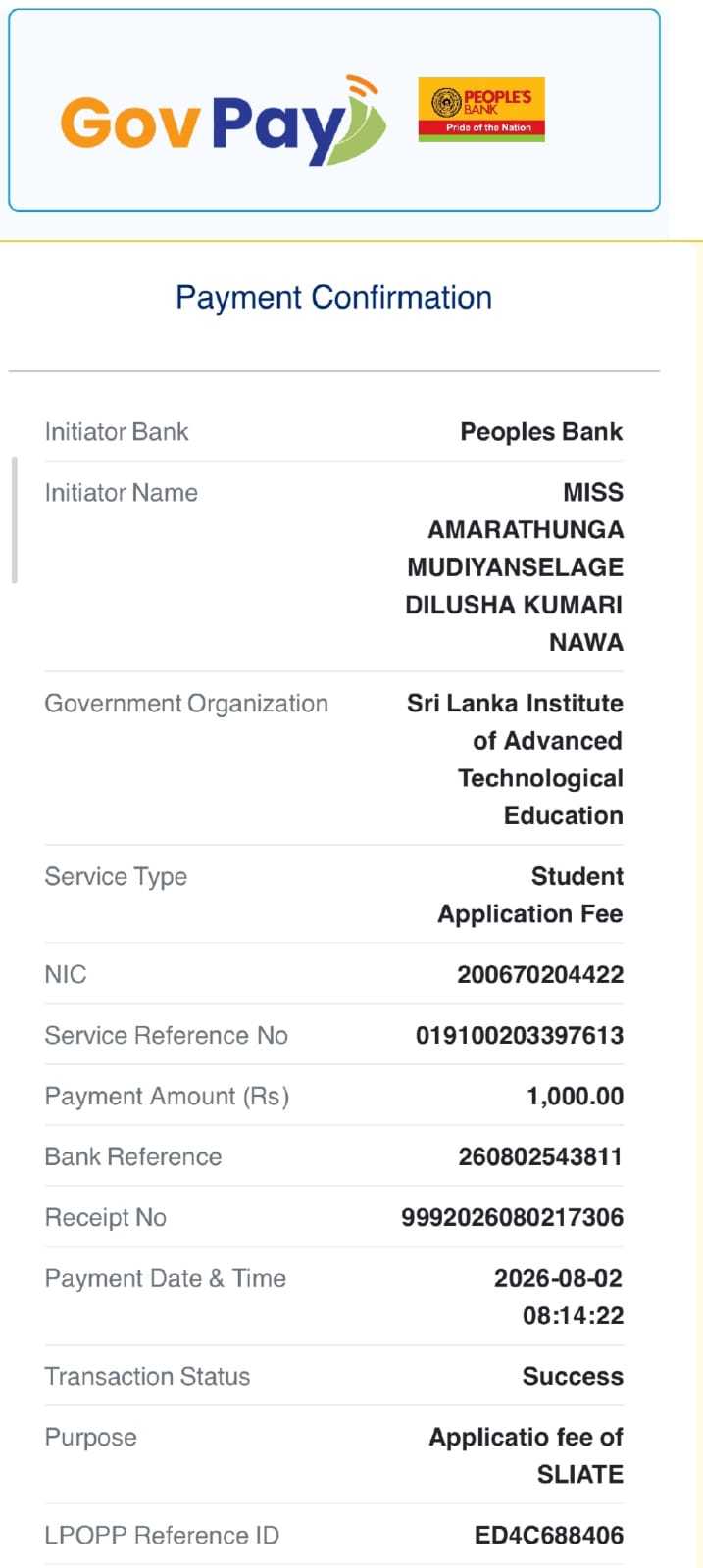The width and height of the screenshot is (703, 1568).
Task: Click the Initiator Name label
Action: click(x=122, y=493)
